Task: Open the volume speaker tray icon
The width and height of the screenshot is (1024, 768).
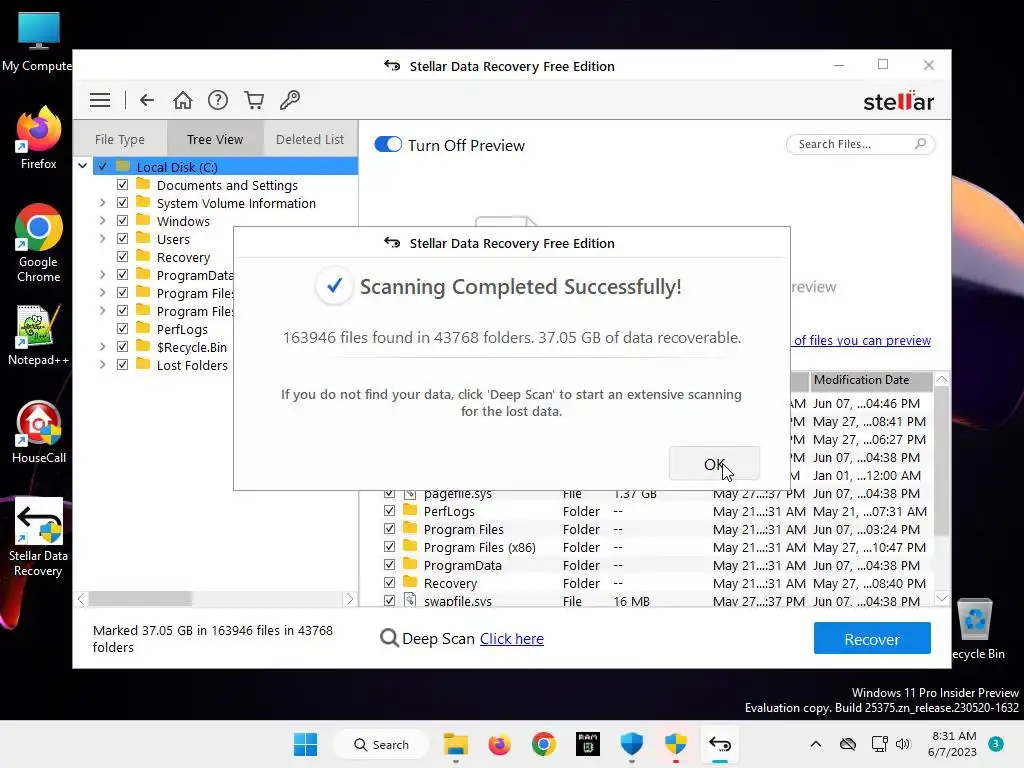Action: 903,744
